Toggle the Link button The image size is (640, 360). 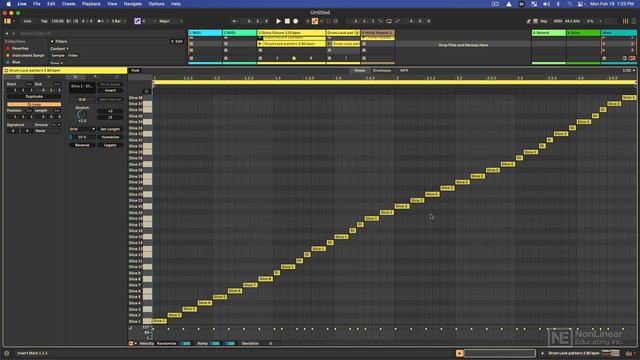27,21
